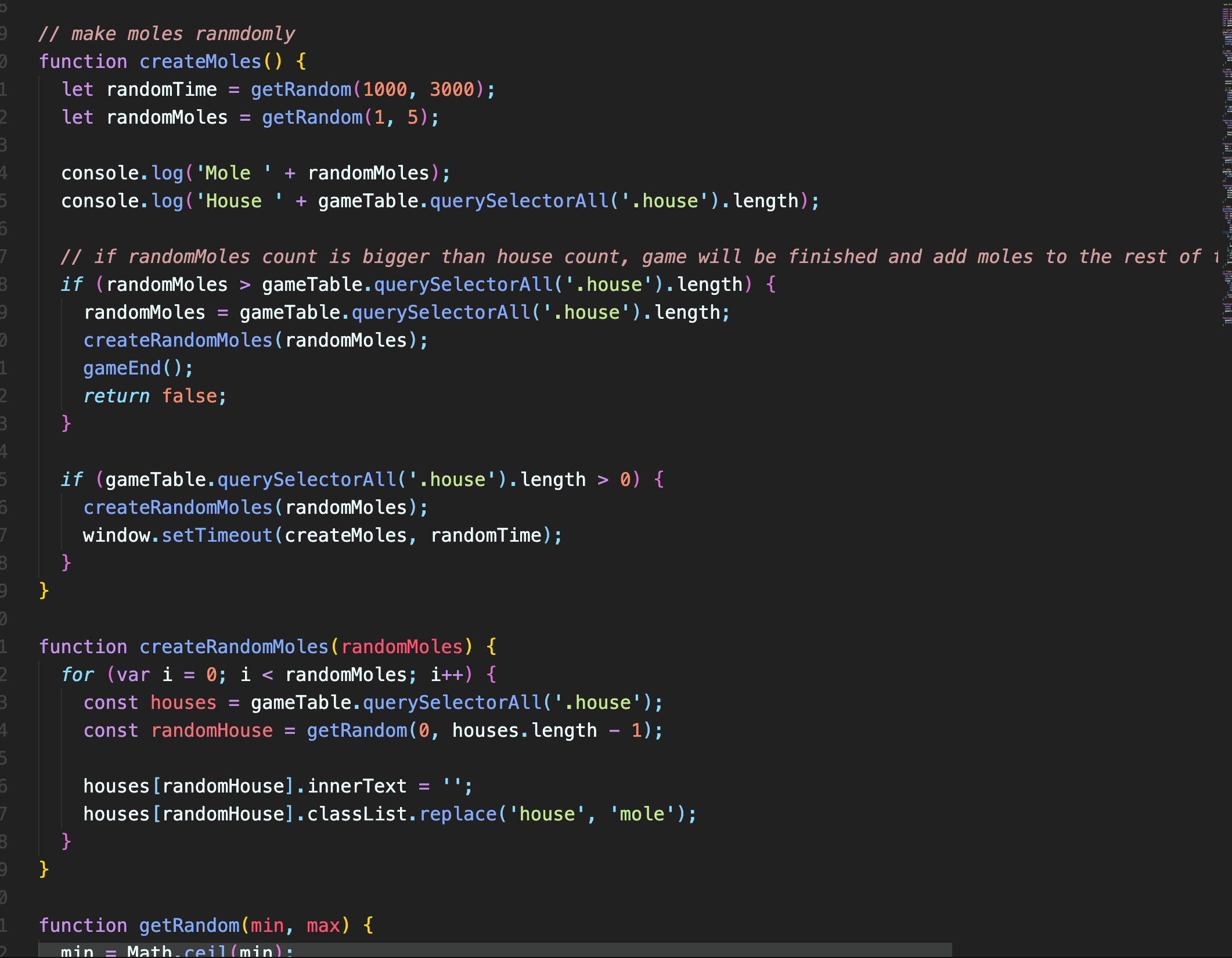Click getRandom in the function getRandom(min, max) declaration
Viewport: 1232px width, 958px height.
point(189,925)
